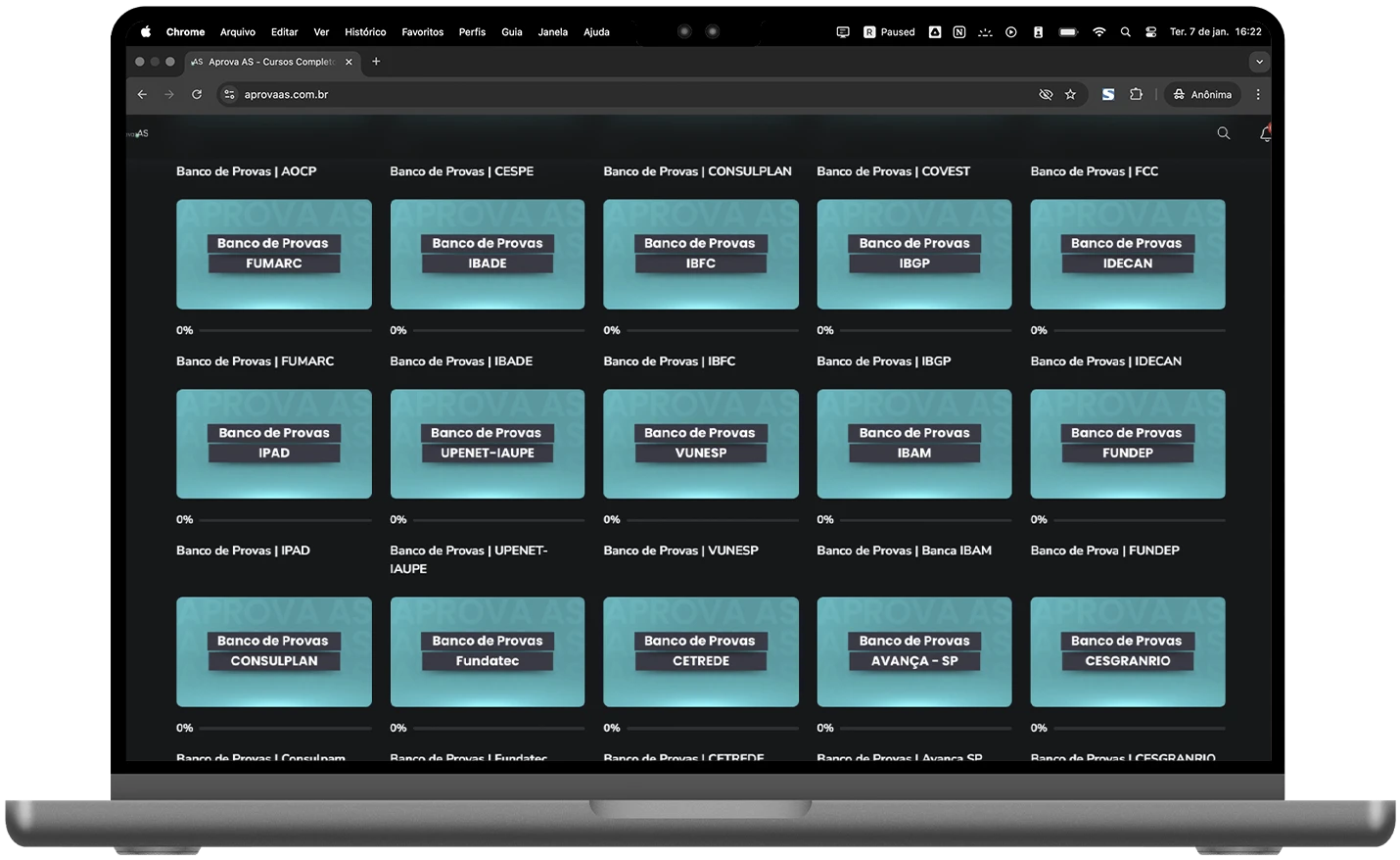Viewport: 1400px width, 860px height.
Task: Open the Banco de Provas IBADE thumbnail
Action: 488,255
